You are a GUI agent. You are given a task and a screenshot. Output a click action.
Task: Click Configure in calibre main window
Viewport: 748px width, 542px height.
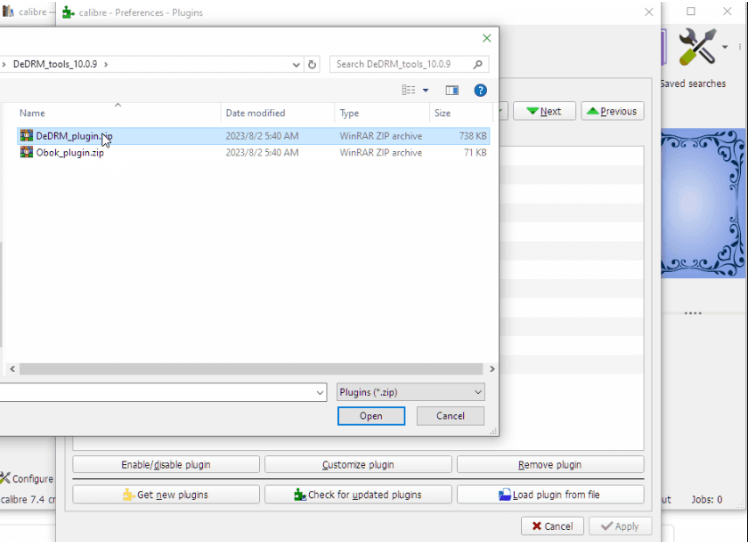pos(27,479)
